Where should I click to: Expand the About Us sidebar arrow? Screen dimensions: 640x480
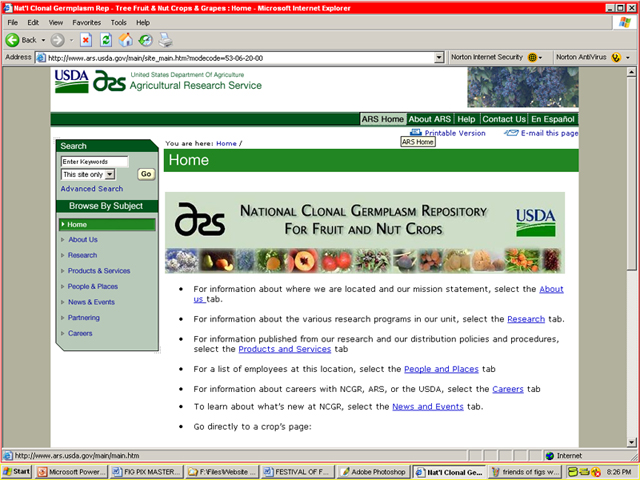point(62,240)
